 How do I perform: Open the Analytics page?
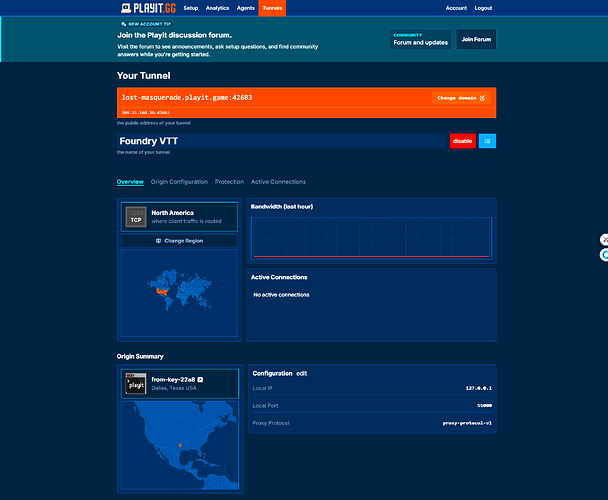click(217, 8)
